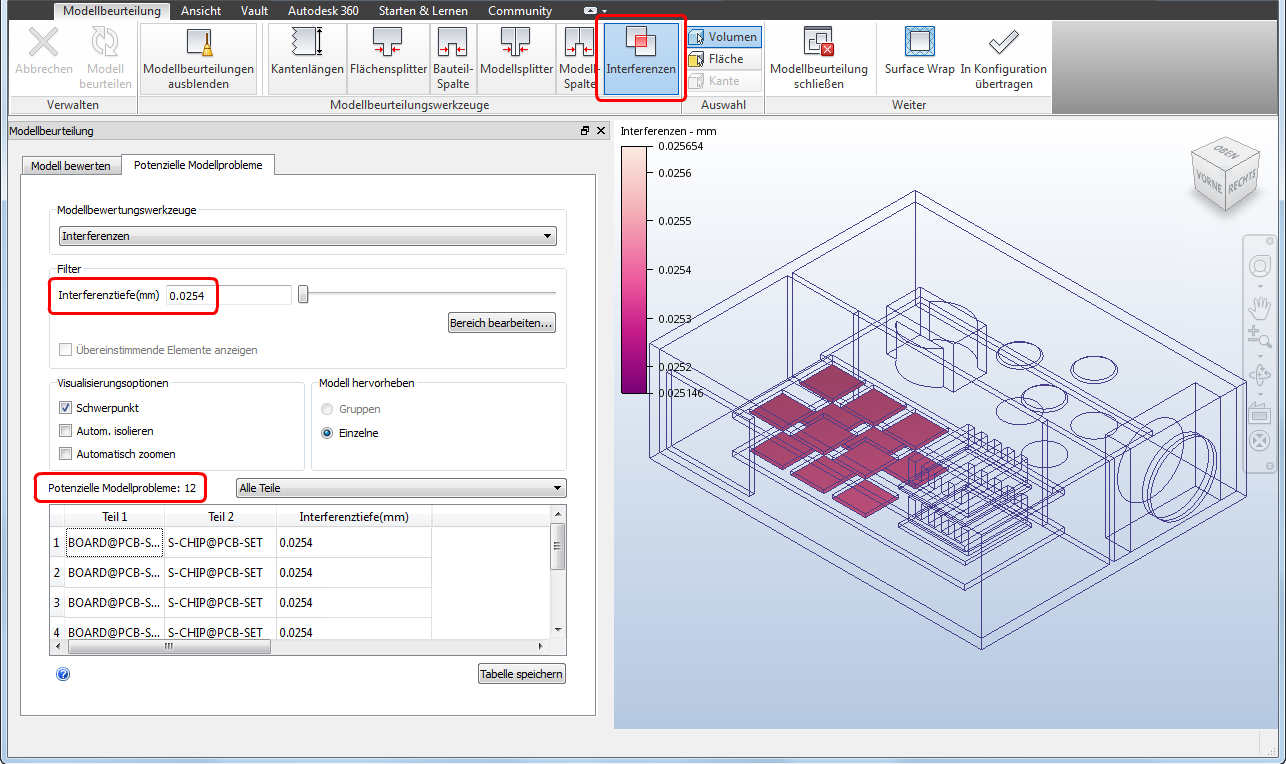Click In Konfiguration übertragen
This screenshot has width=1286, height=764.
click(1003, 57)
